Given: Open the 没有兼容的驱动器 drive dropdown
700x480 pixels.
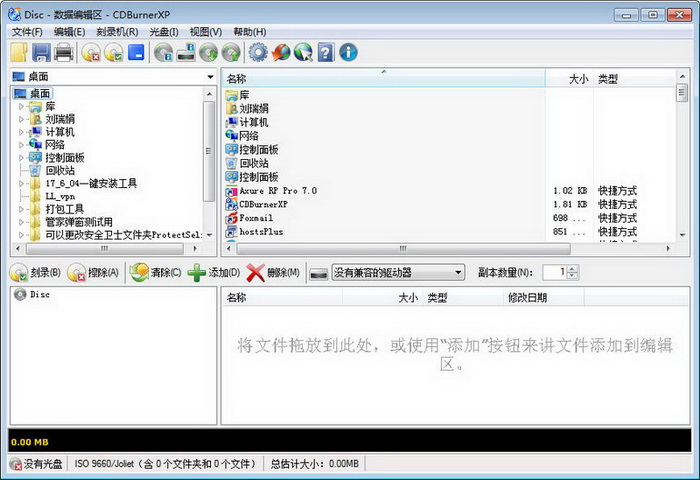Looking at the screenshot, I should coord(398,272).
